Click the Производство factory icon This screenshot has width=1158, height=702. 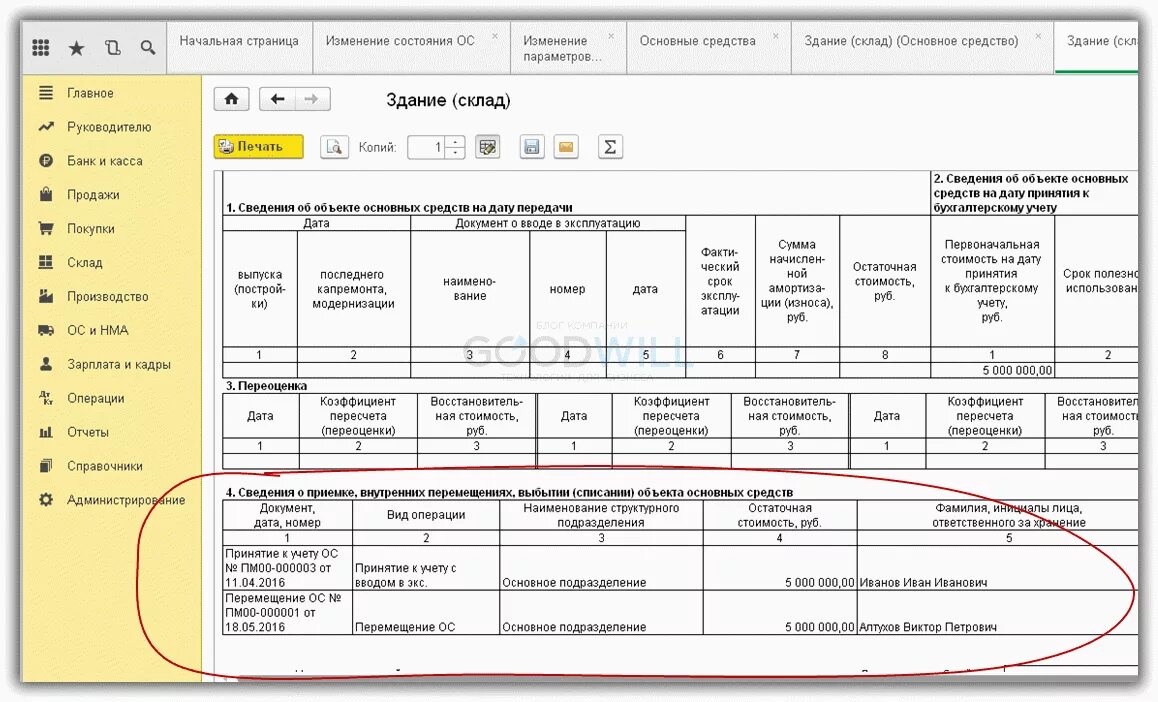[x=46, y=297]
